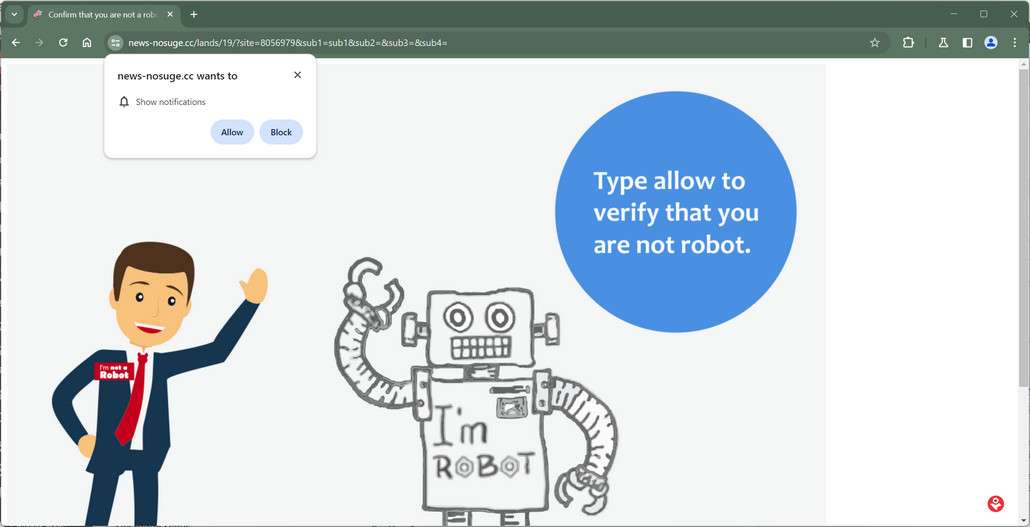The image size is (1030, 527).
Task: Go forward with the forward arrow
Action: (39, 43)
